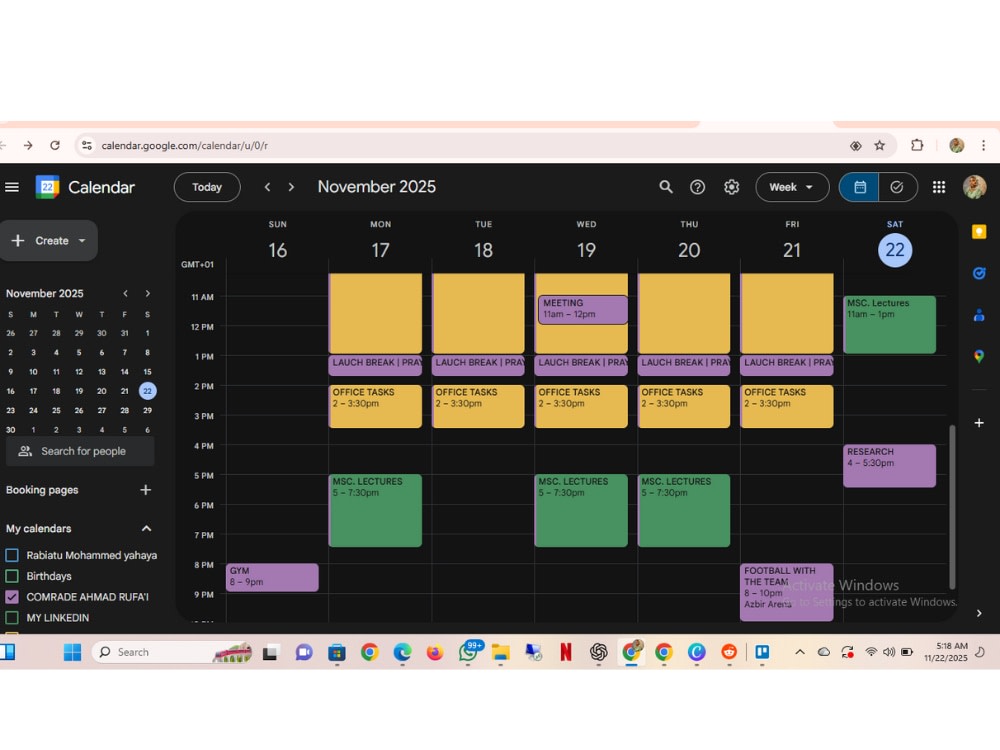Open Google Keep side panel icon
Viewport: 1000px width, 750px height.
point(979,232)
